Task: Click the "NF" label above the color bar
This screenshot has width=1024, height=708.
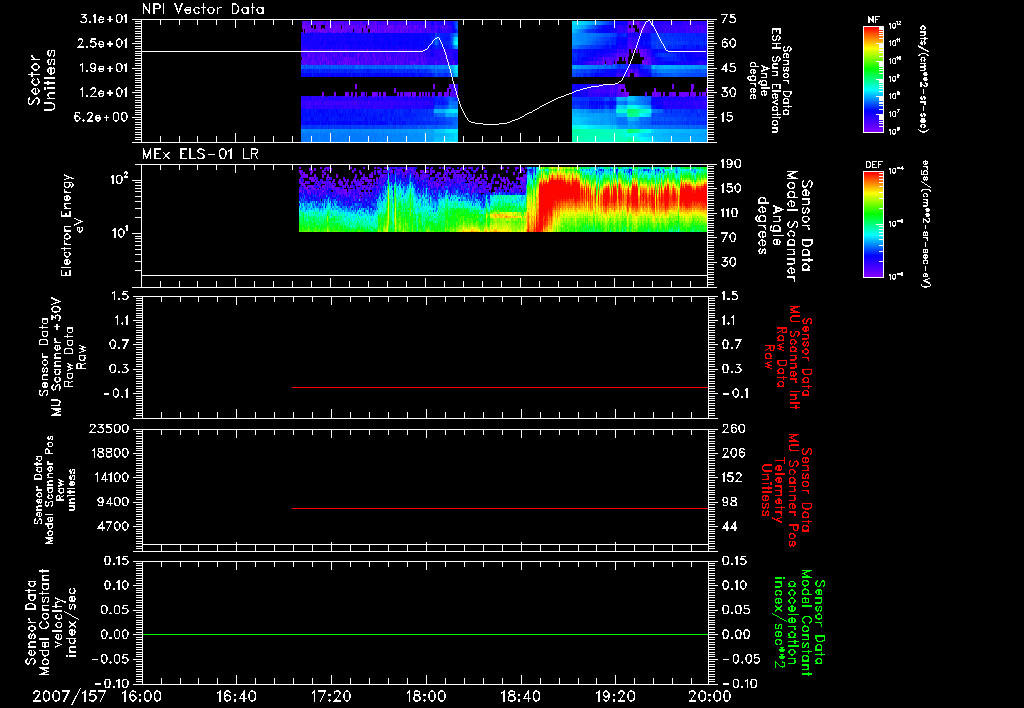Action: click(874, 20)
